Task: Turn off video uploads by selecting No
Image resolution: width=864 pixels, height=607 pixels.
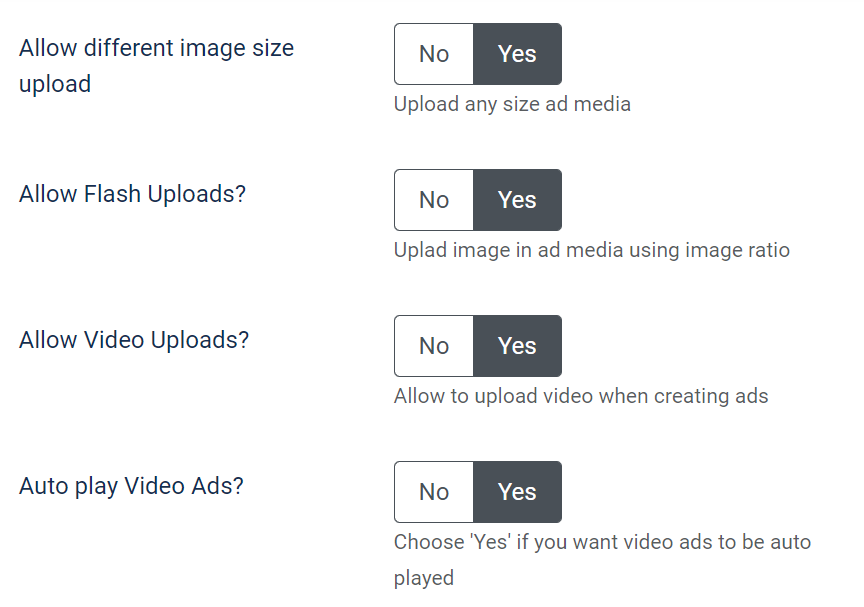Action: [434, 346]
